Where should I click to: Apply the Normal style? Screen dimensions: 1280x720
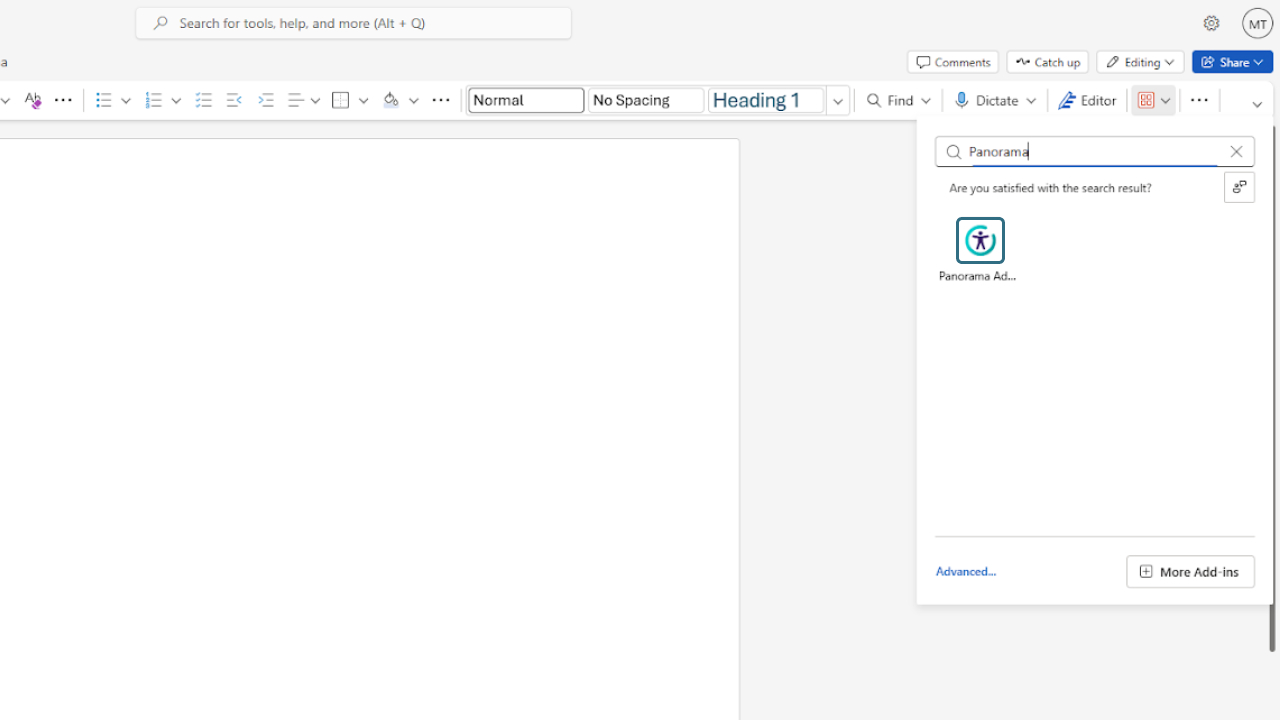[526, 100]
